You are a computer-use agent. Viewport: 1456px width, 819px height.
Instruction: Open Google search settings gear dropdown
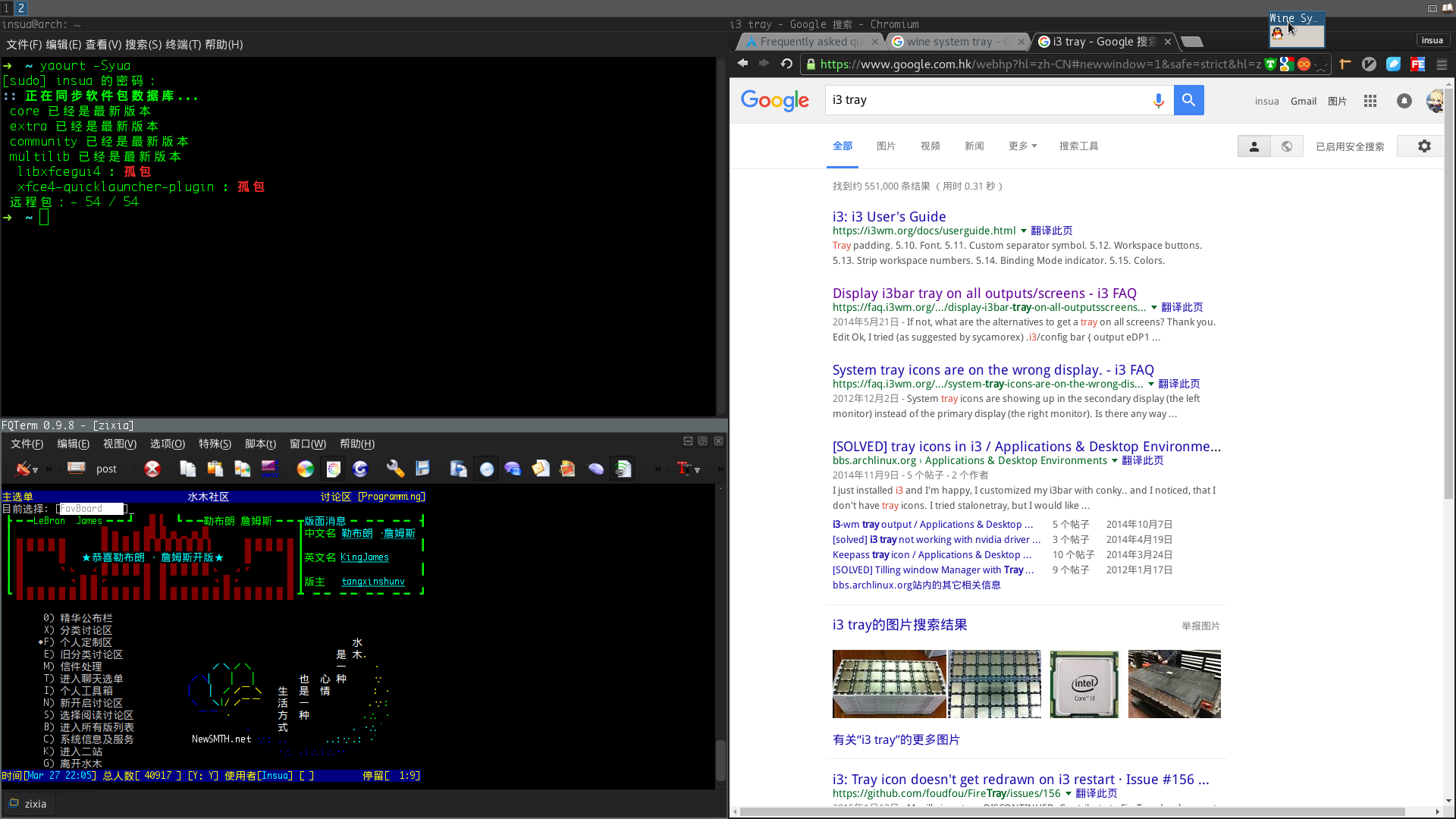tap(1424, 146)
